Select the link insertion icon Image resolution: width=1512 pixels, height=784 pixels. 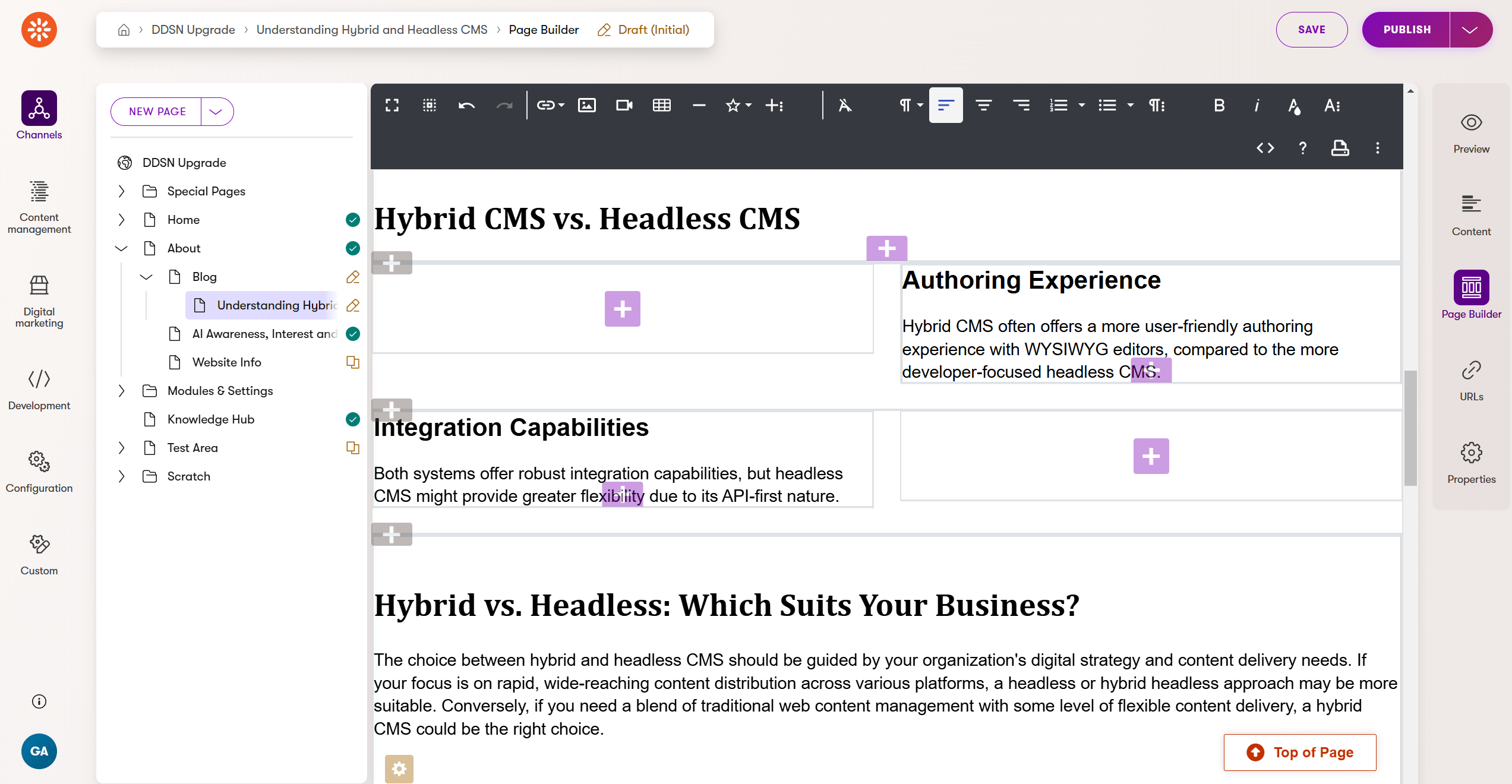click(547, 105)
